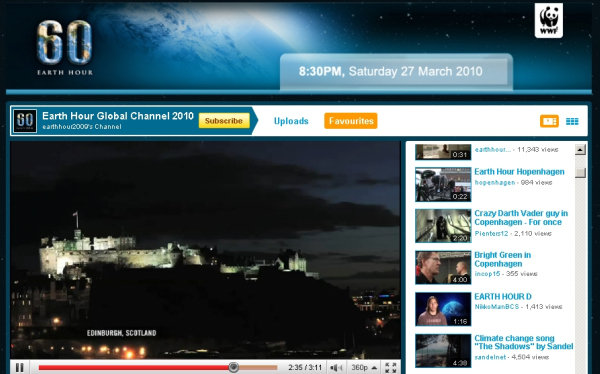This screenshot has height=374, width=600.
Task: Open the EARTH HOUR D thumbnail
Action: click(x=443, y=309)
